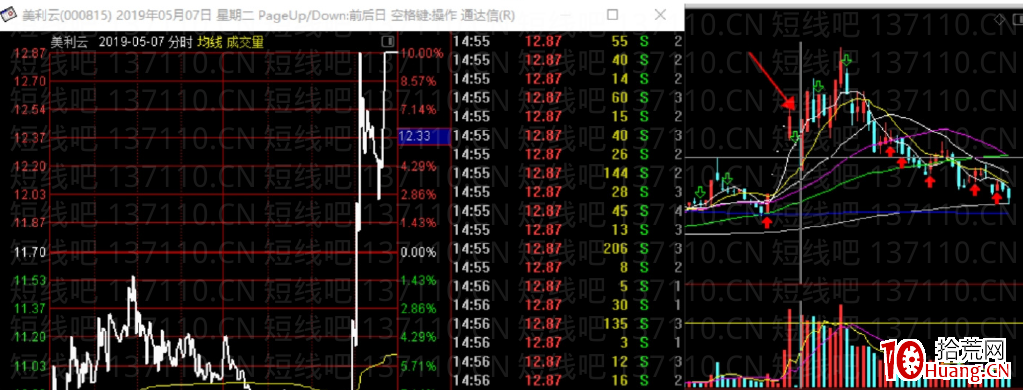Select the tick row with volume 45
The image size is (1023, 390).
(x=568, y=211)
